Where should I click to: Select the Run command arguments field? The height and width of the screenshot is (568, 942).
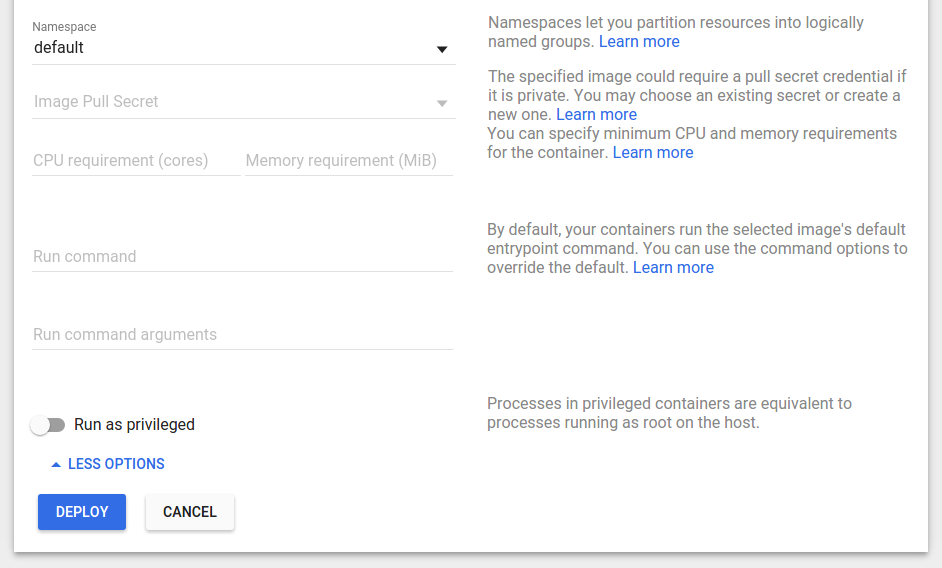click(x=242, y=335)
